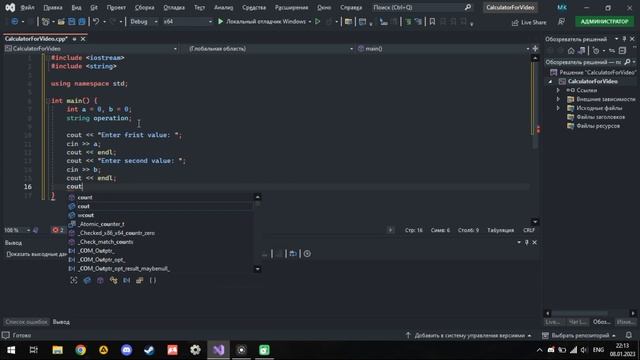
Task: Click Start Without Debugging outline play icon
Action: point(318,21)
